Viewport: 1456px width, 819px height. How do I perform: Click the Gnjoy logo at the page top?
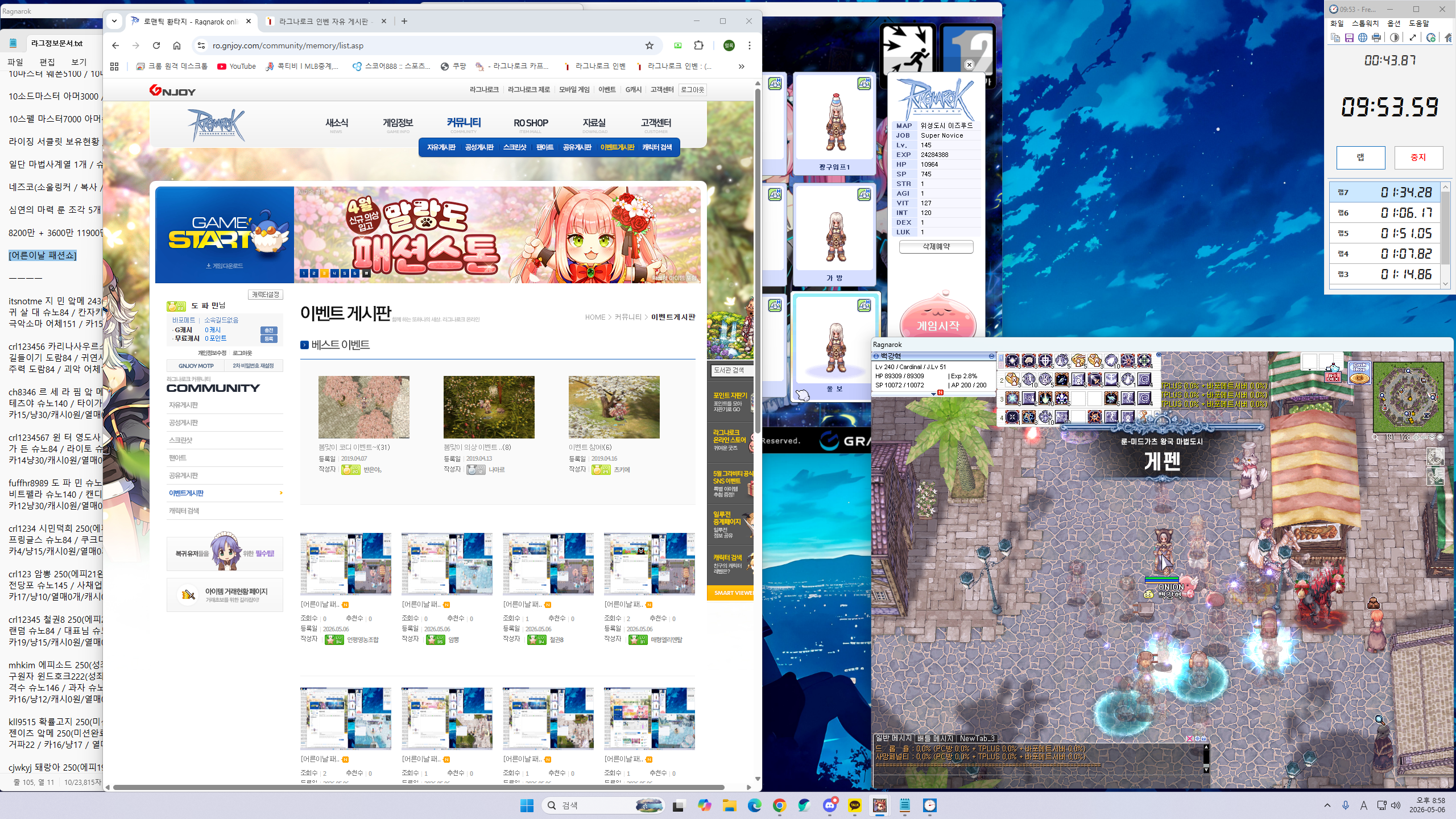[172, 90]
